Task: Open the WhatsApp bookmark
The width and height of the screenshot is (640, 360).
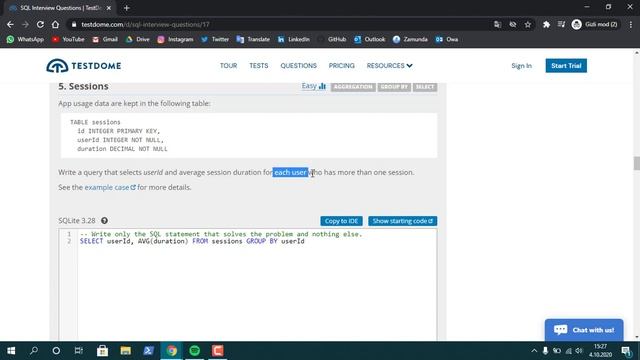Action: coord(25,39)
